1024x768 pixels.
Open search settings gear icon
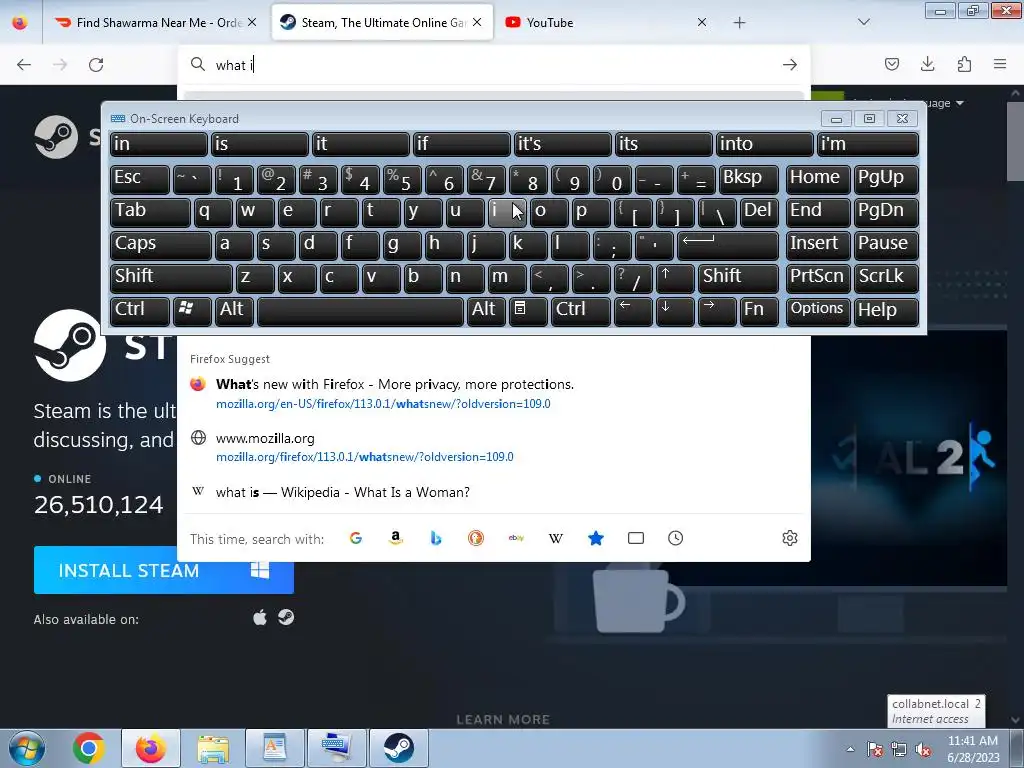(790, 538)
